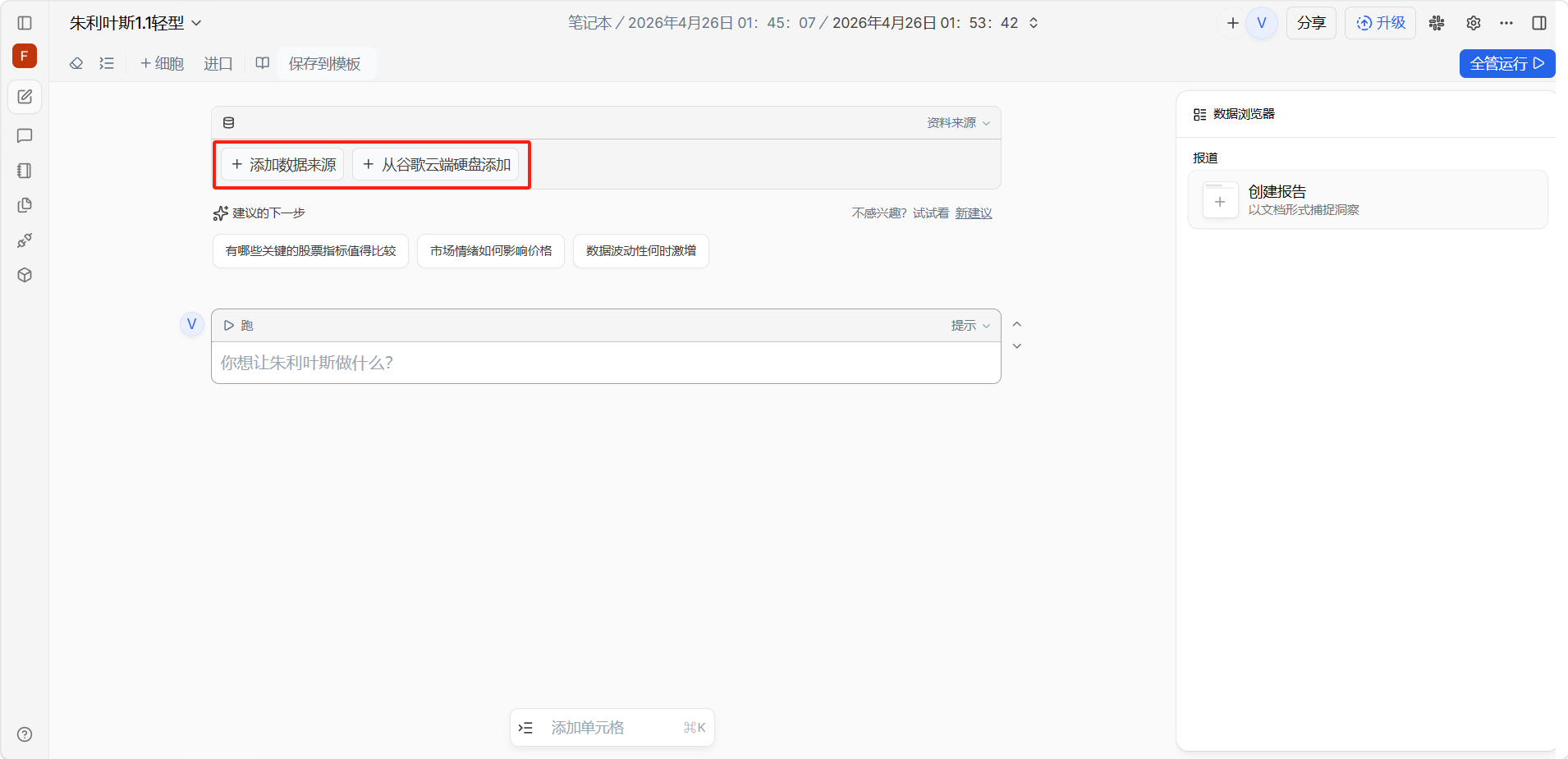
Task: Click the 升级 upgrade button
Action: pos(1380,23)
